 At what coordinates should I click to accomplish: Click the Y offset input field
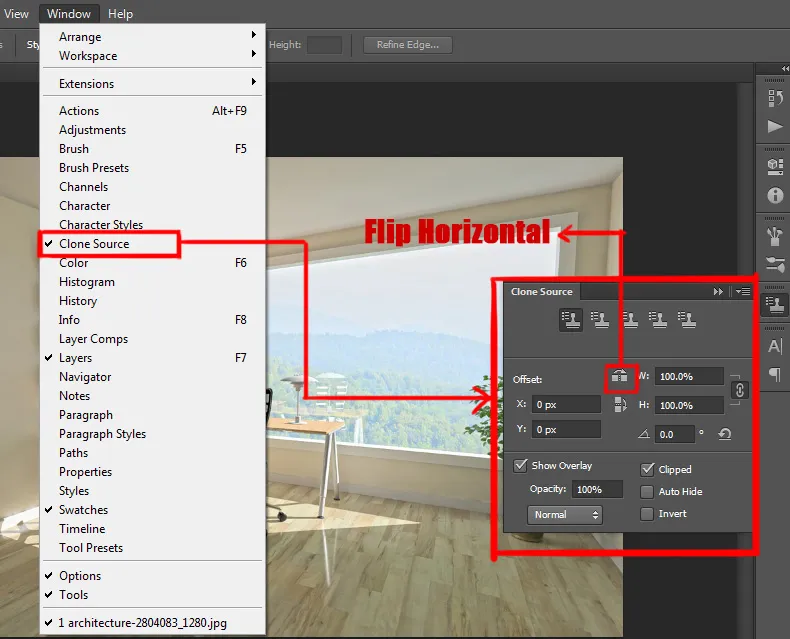566,429
